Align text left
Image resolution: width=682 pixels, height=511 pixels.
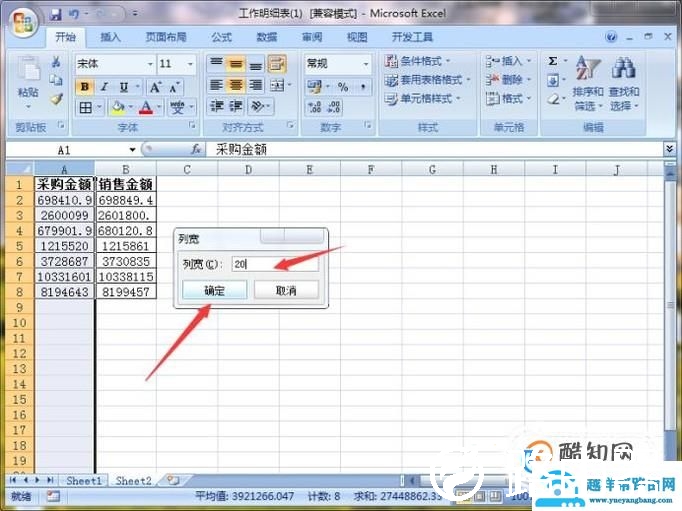tap(217, 85)
